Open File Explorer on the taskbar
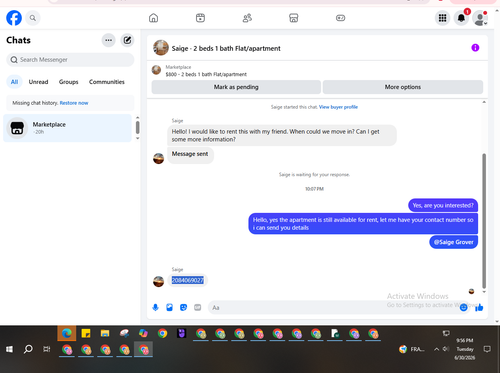The width and height of the screenshot is (500, 373). tap(105, 333)
